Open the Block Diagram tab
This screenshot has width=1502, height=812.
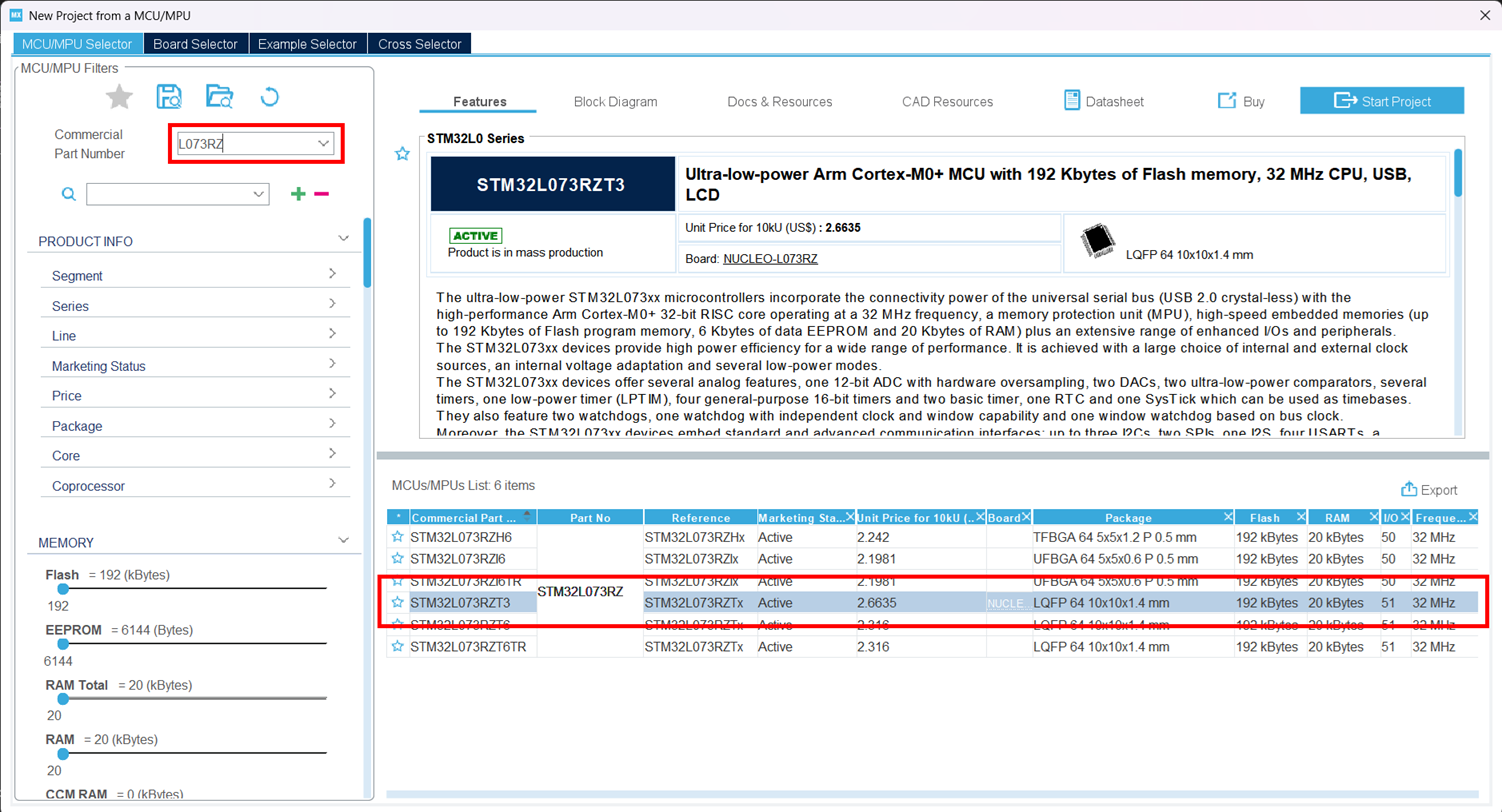(x=615, y=101)
